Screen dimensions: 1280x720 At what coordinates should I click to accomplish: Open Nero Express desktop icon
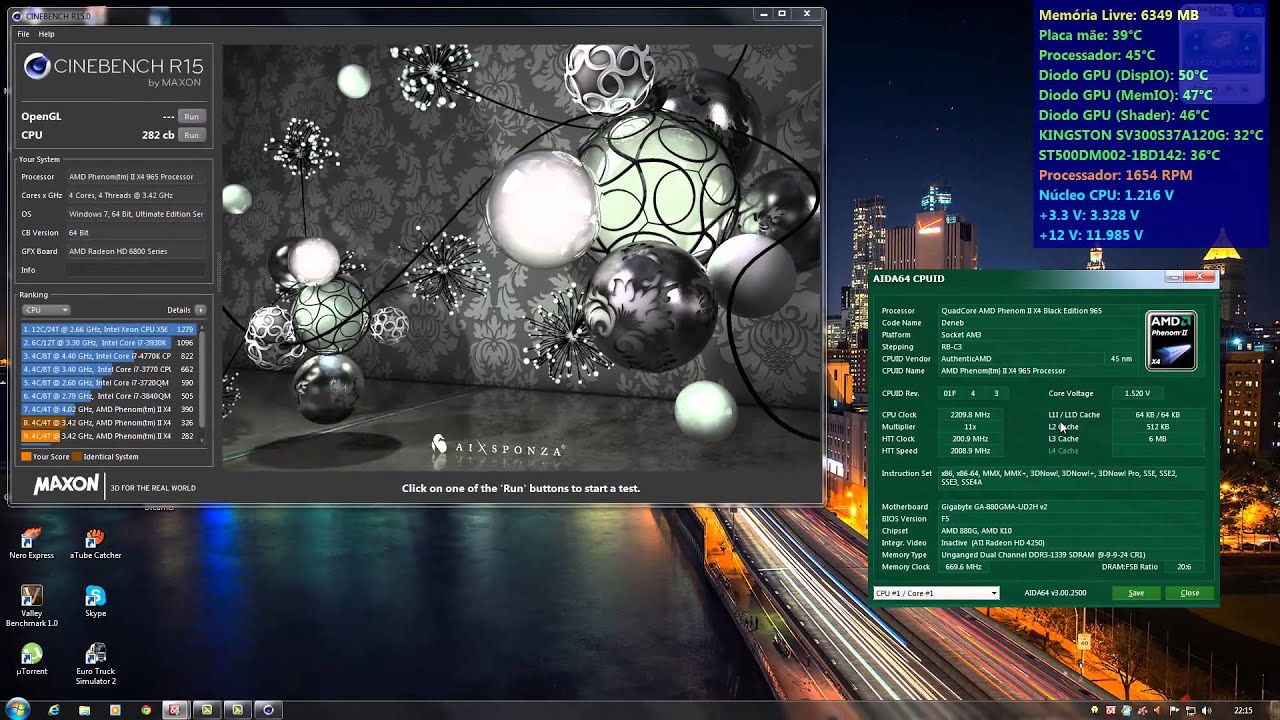pos(31,544)
